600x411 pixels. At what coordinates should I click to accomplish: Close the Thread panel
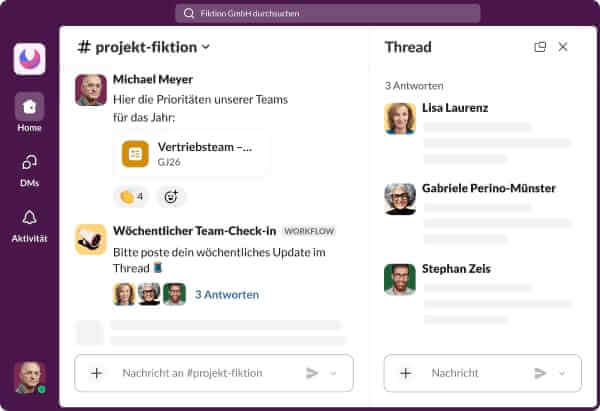(x=563, y=47)
